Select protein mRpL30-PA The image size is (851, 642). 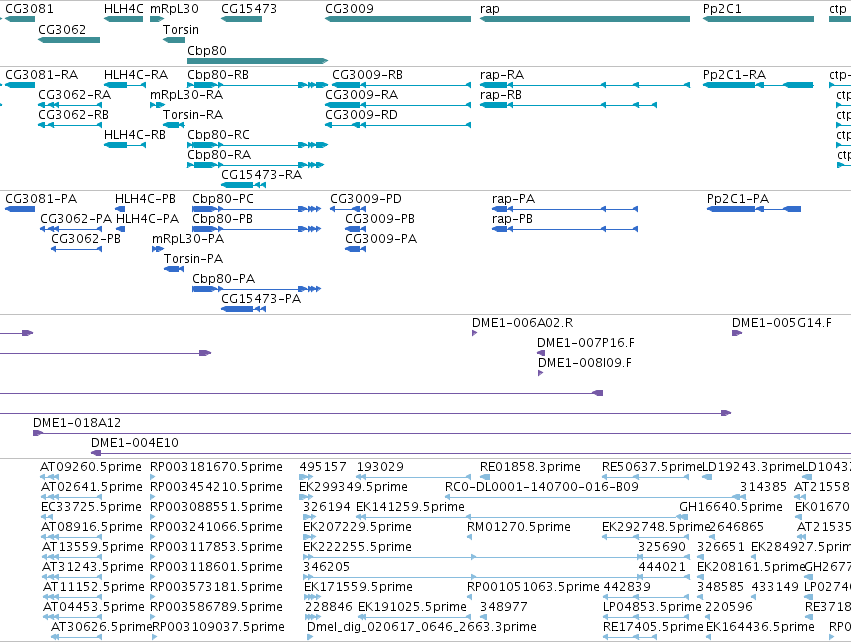click(188, 239)
